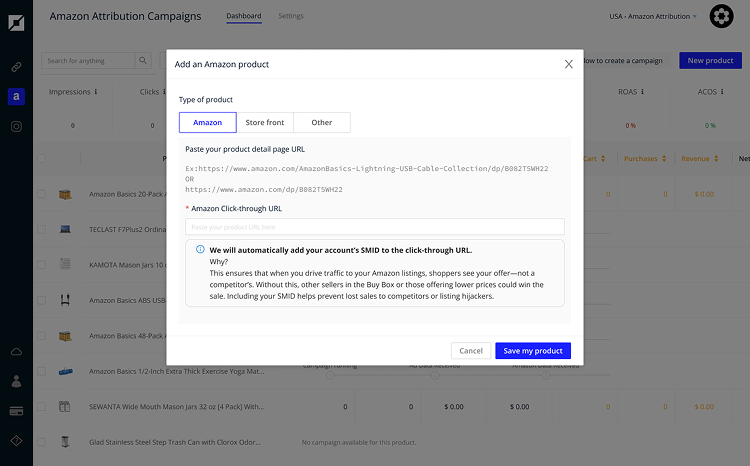
Task: Check the Amazon Basics ABS USB row checkbox
Action: click(x=42, y=300)
